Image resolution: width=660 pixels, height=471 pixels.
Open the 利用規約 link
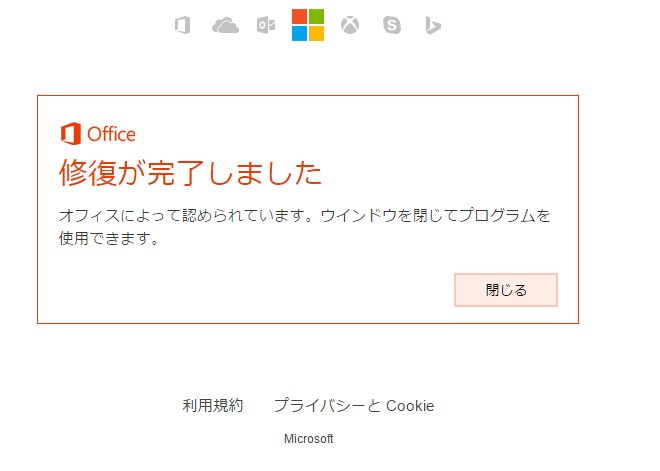213,405
